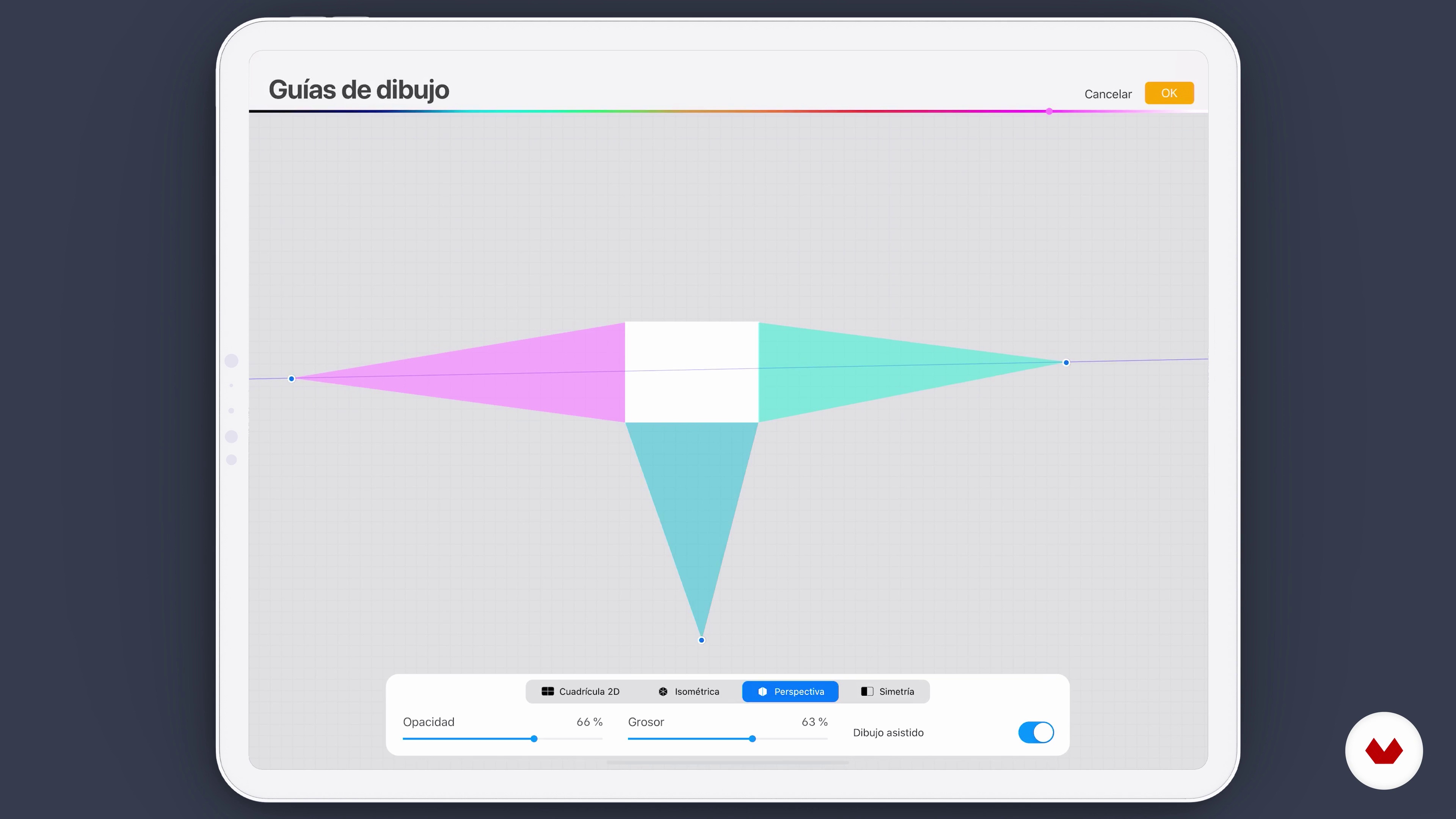1456x819 pixels.
Task: Cancel the drawing guides editing
Action: [1108, 94]
